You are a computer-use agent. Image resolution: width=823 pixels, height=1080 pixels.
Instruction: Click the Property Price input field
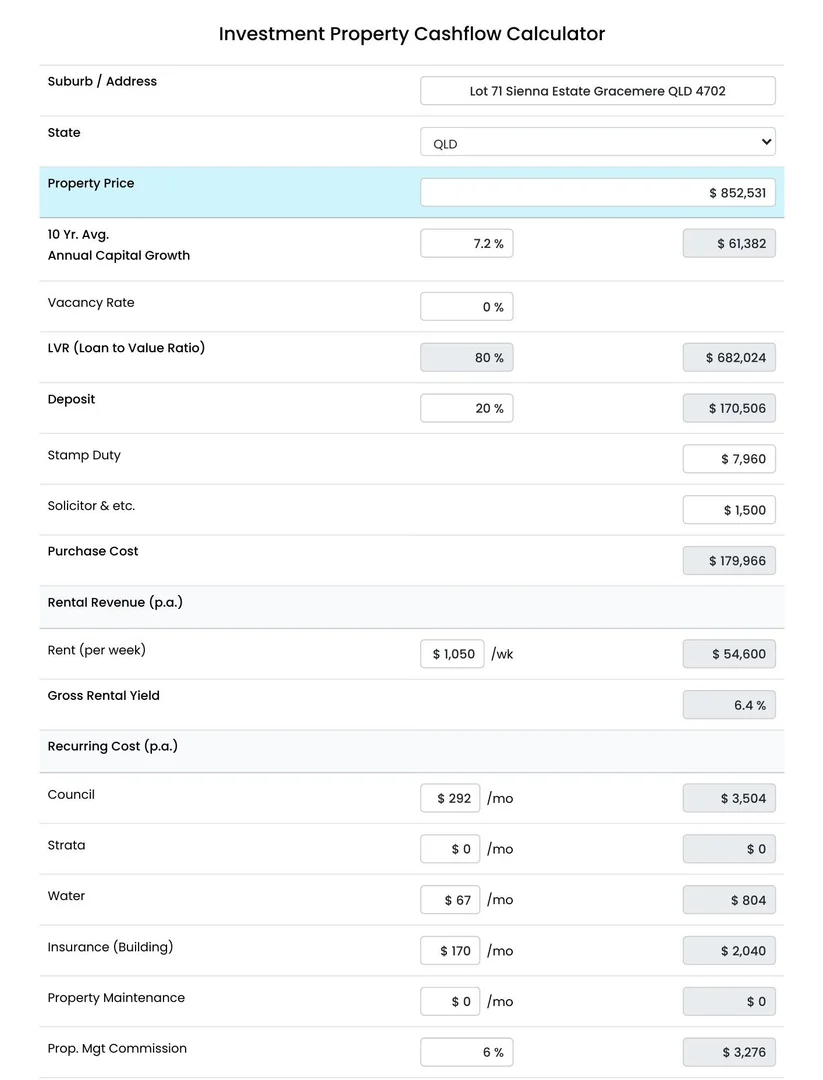[x=597, y=192]
